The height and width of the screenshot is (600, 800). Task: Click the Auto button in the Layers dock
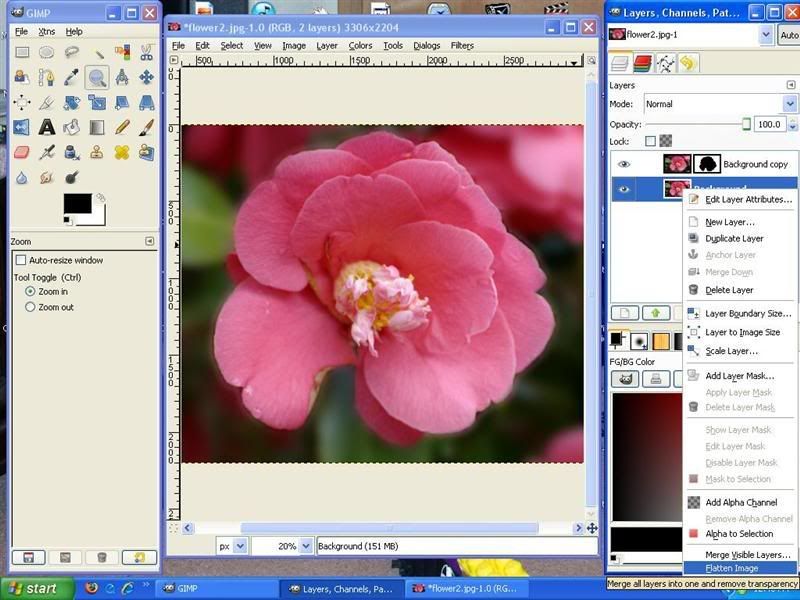coord(789,35)
